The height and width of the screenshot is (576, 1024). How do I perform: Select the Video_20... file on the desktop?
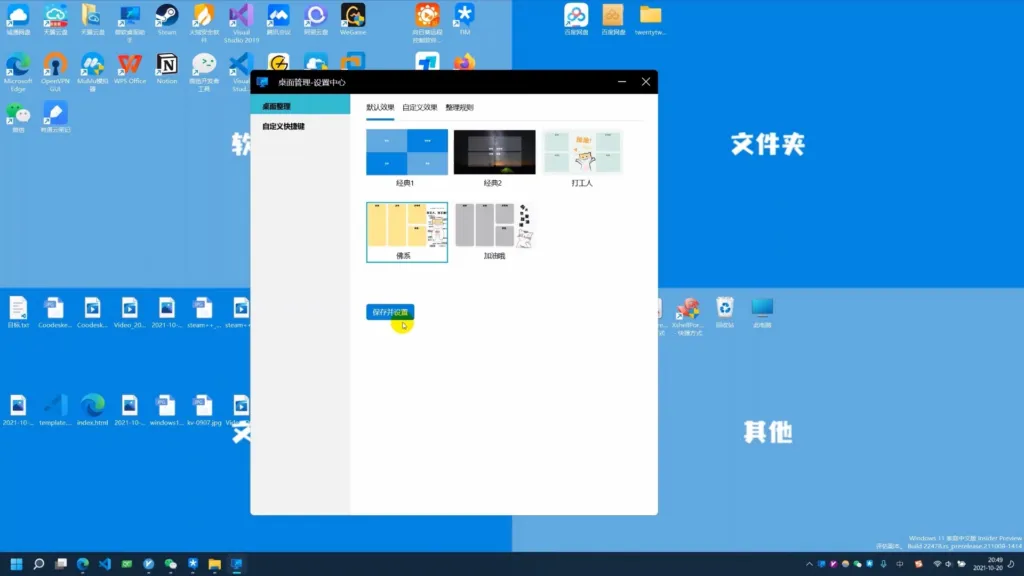(129, 312)
